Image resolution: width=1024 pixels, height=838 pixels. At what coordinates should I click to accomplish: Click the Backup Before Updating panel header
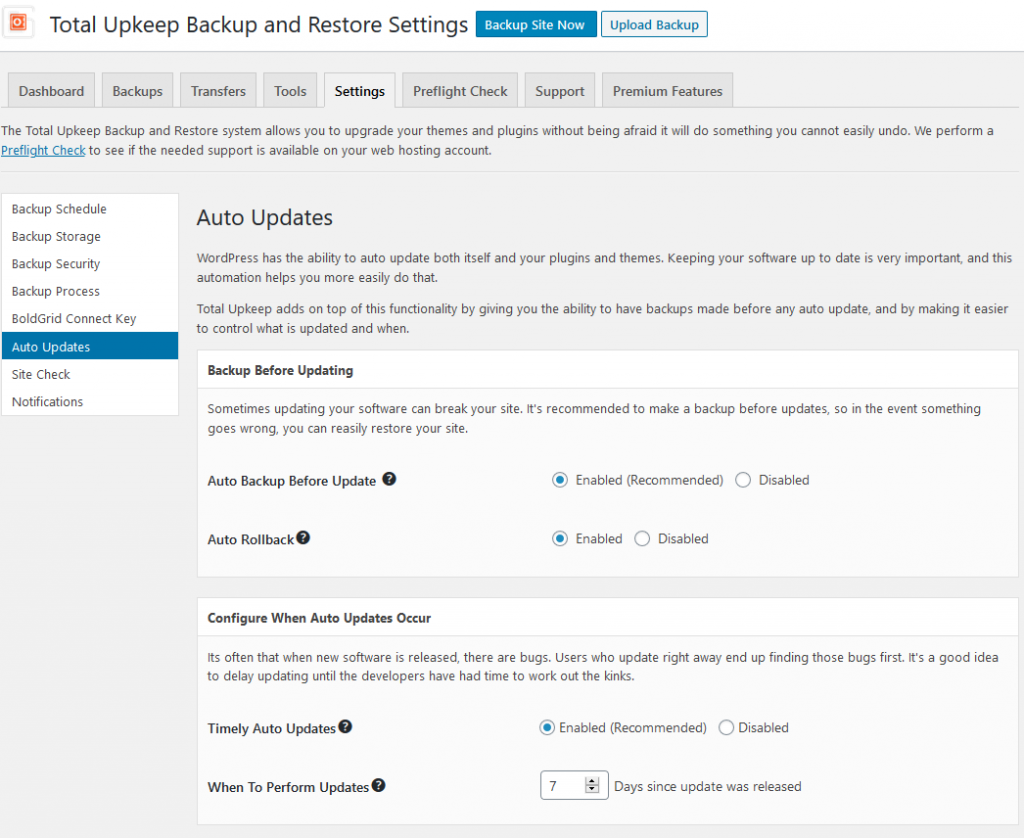(607, 370)
